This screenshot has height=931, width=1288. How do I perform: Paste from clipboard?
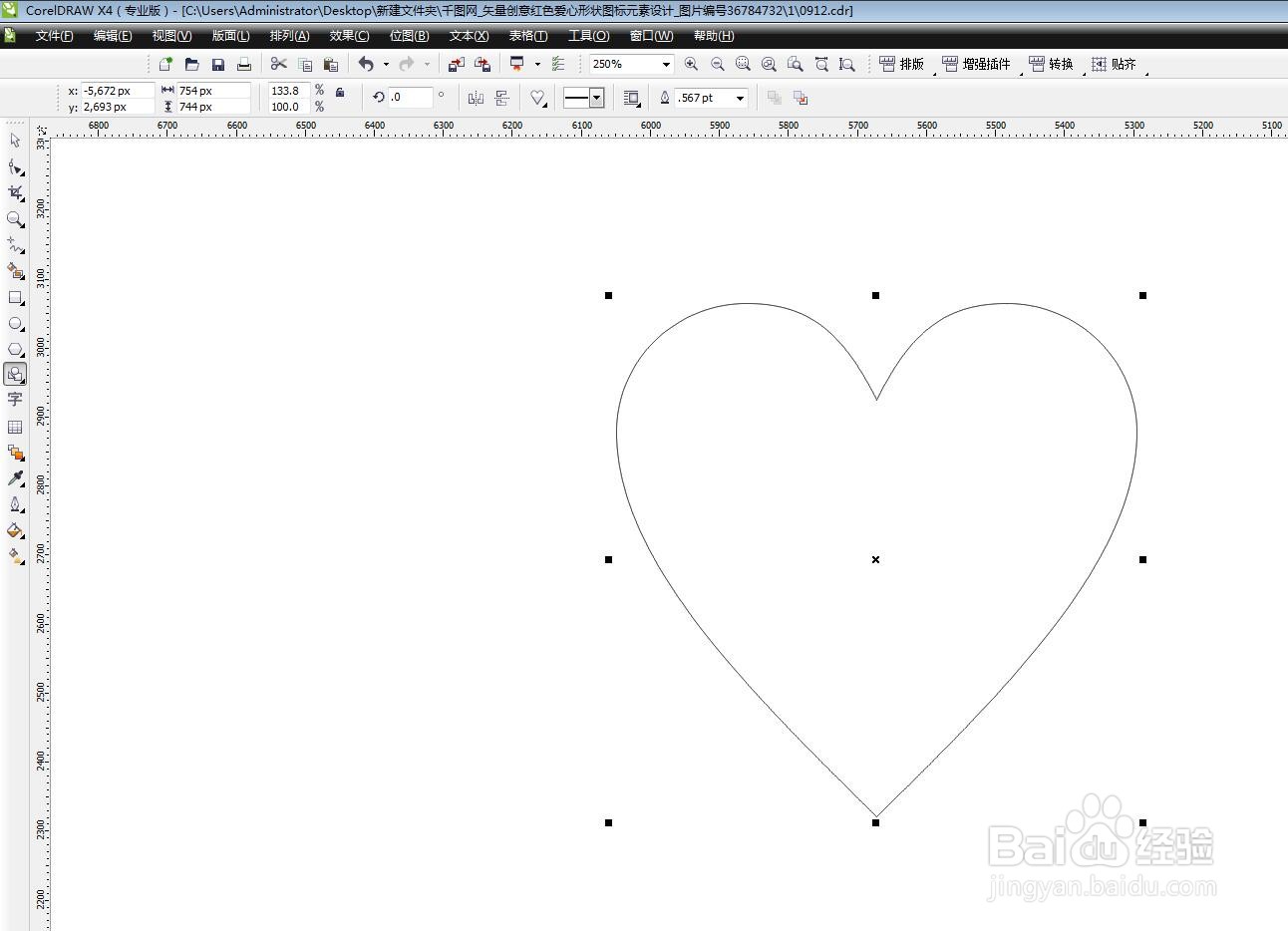(331, 64)
